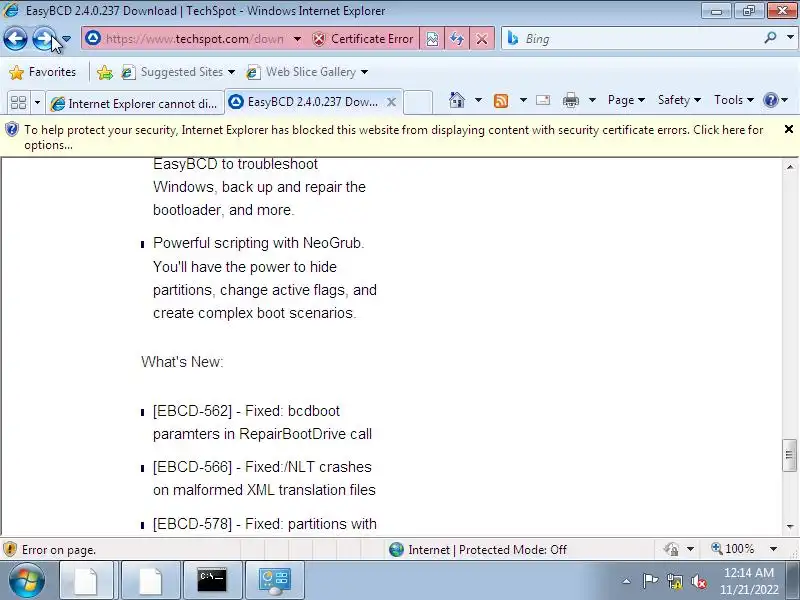Click the 100% zoom level button
The width and height of the screenshot is (800, 600).
(x=733, y=549)
